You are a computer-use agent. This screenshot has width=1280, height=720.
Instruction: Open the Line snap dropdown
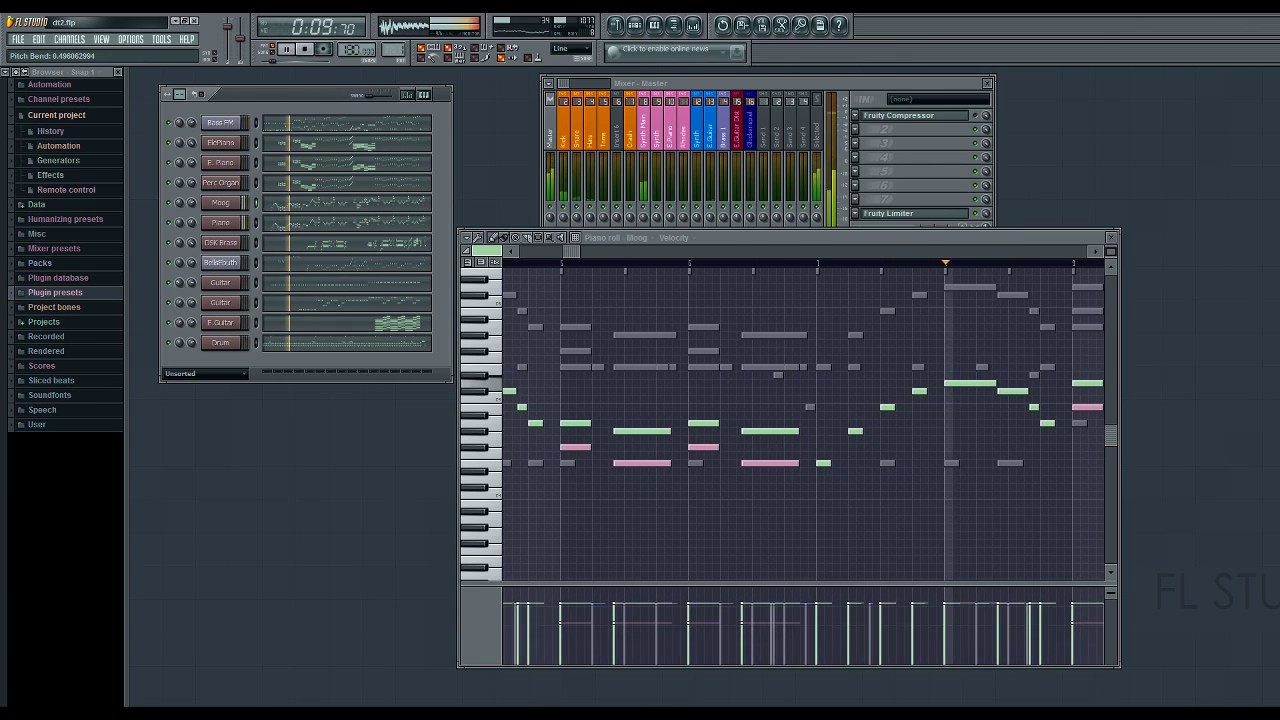pyautogui.click(x=571, y=49)
